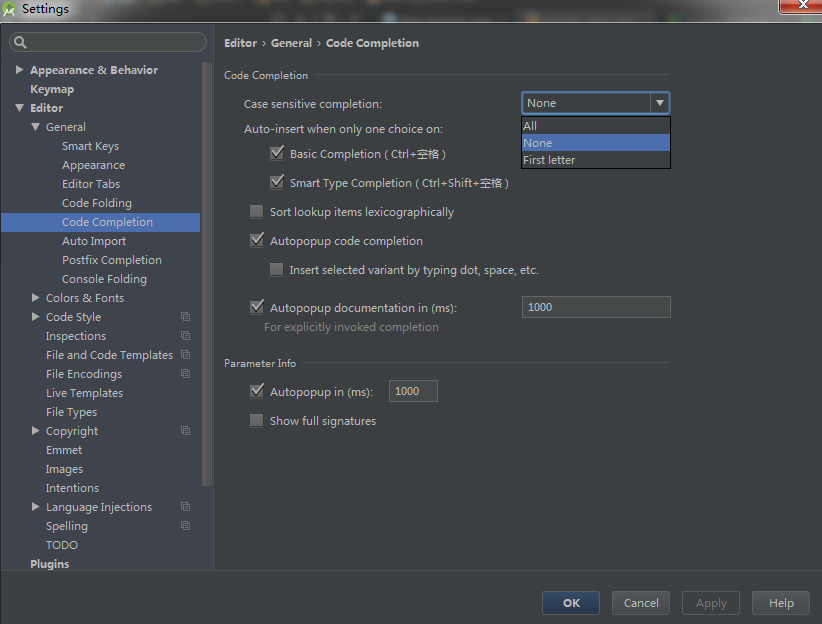Screen dimensions: 822x624
Task: Toggle the Smart Type Completion checkbox
Action: pos(277,182)
